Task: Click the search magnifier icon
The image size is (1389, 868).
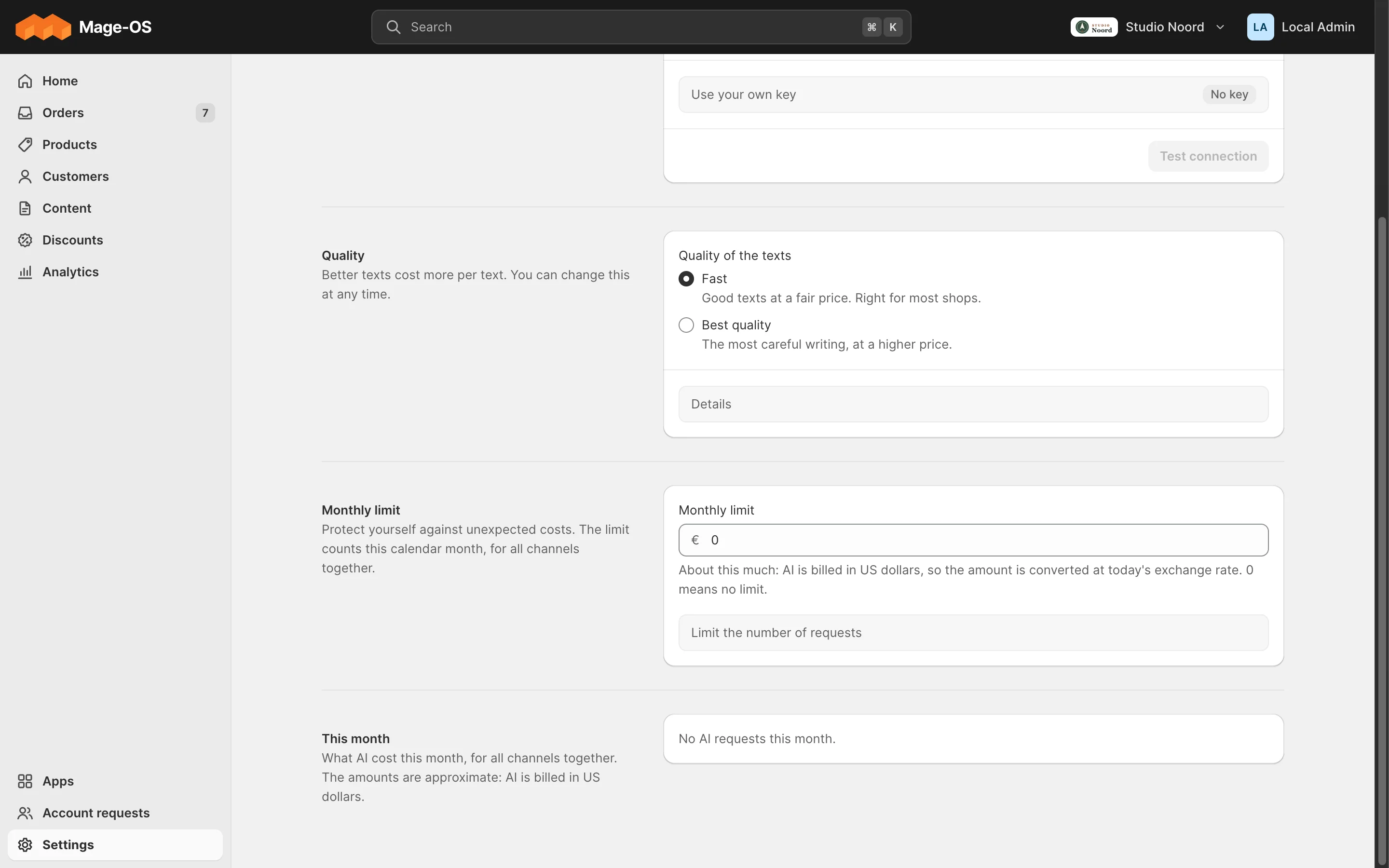Action: click(393, 27)
